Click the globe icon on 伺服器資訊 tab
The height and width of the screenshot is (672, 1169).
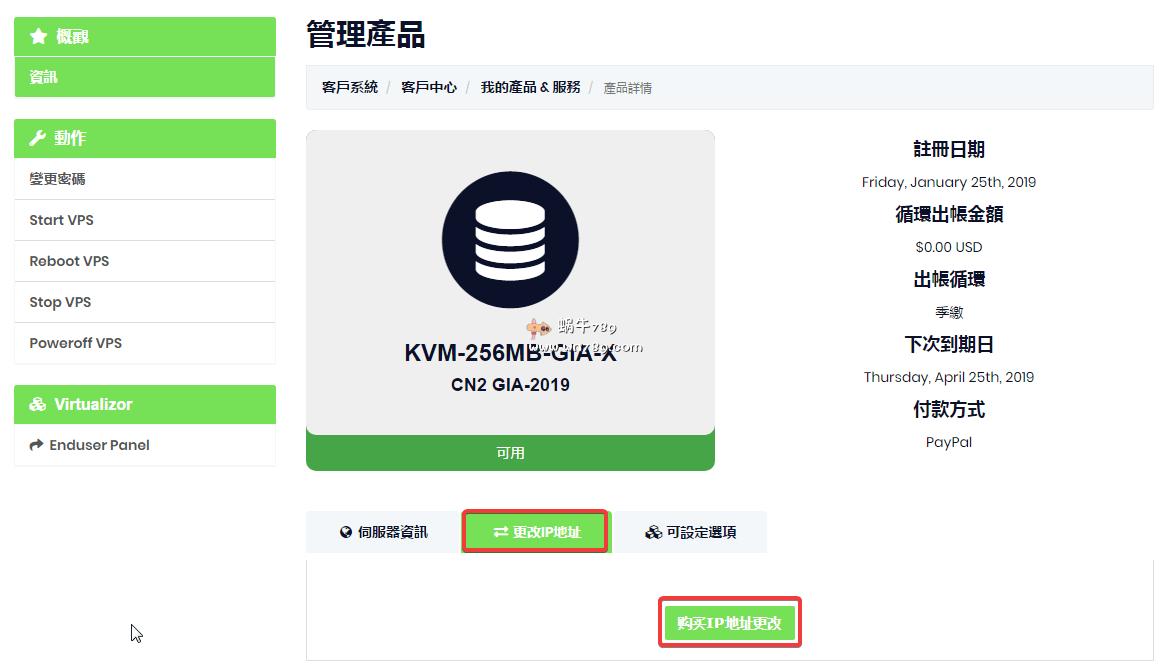point(346,532)
